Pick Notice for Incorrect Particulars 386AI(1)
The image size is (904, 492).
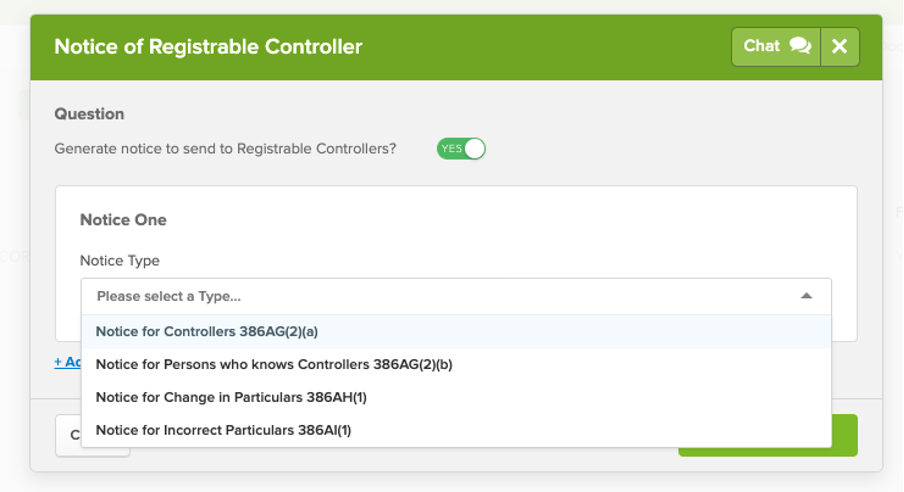coord(456,430)
